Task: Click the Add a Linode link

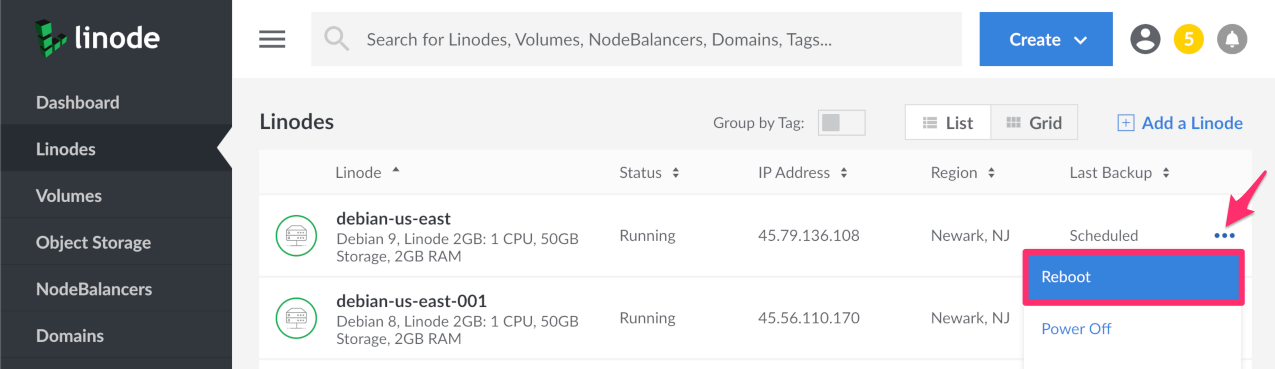Action: (1192, 123)
